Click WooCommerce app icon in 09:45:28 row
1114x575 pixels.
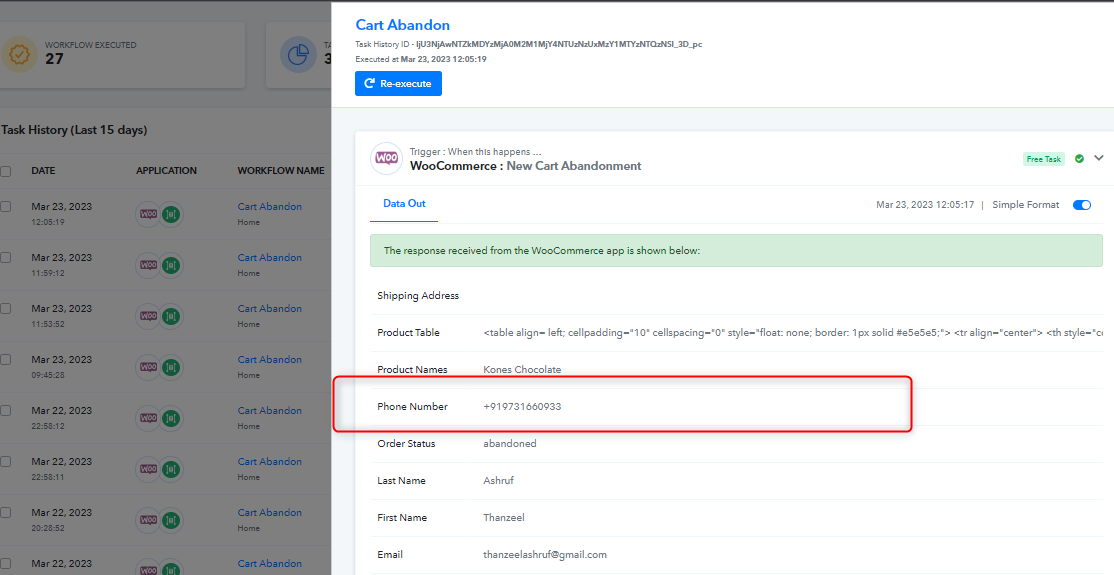pos(148,367)
